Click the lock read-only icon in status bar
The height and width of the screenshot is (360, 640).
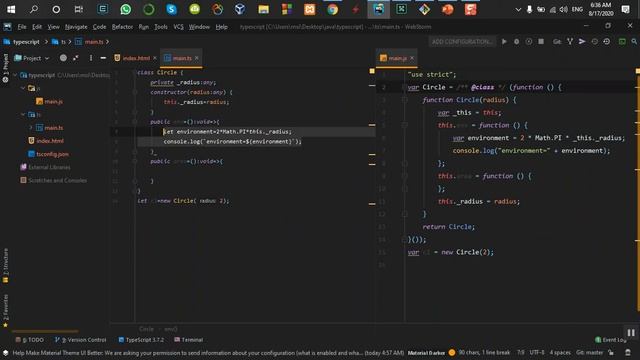pos(611,352)
